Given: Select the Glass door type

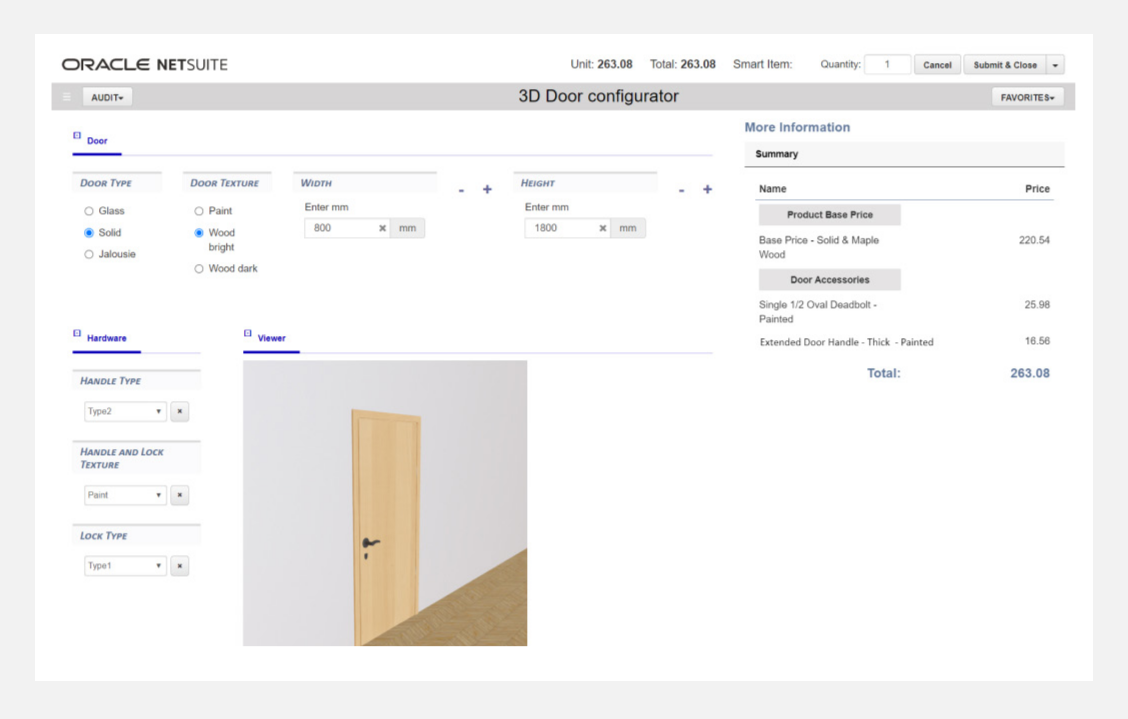Looking at the screenshot, I should [x=89, y=211].
